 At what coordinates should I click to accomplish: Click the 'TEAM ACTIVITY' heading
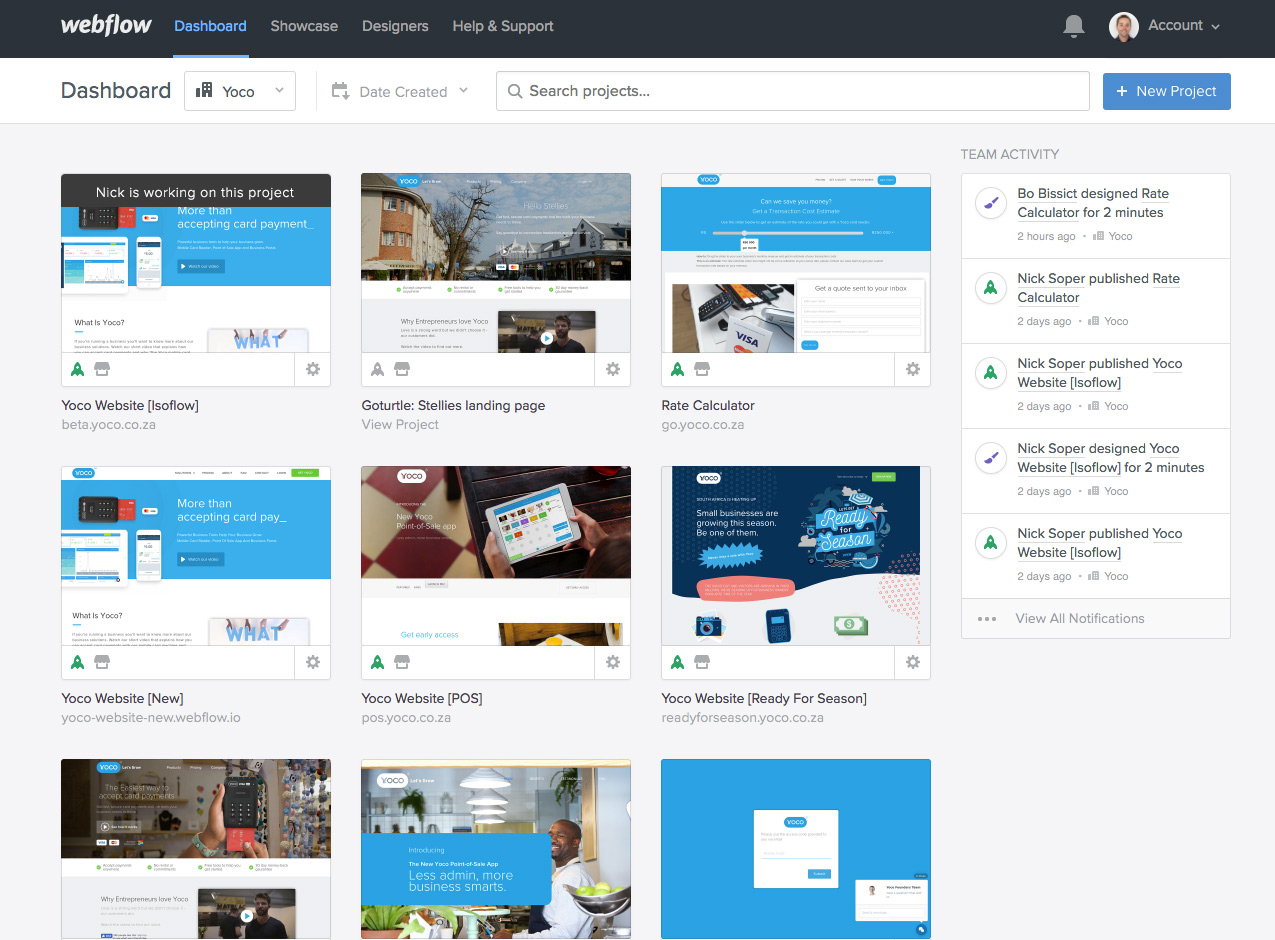[1010, 155]
